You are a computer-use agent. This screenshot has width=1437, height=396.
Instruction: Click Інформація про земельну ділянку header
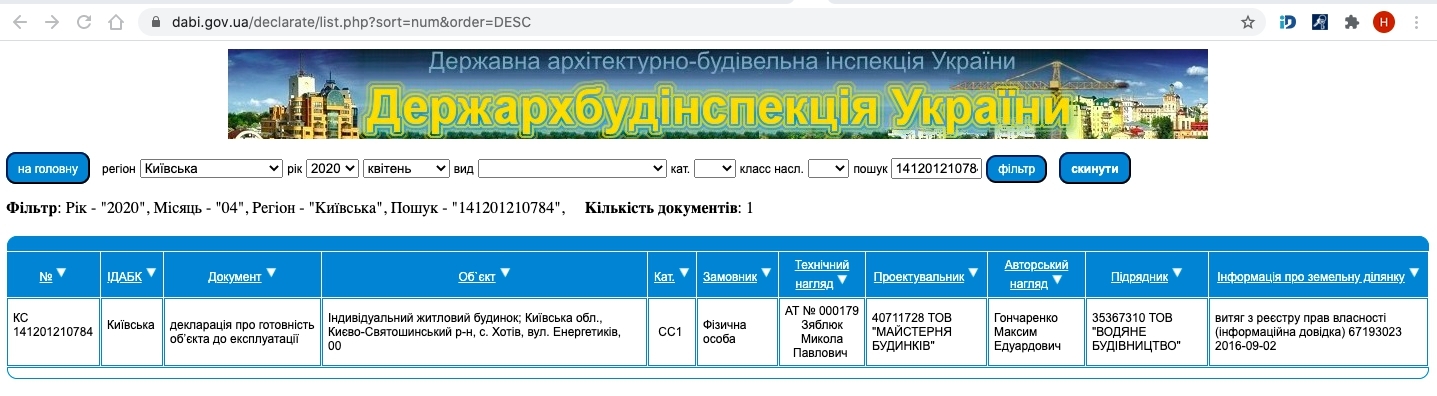[x=1311, y=277]
